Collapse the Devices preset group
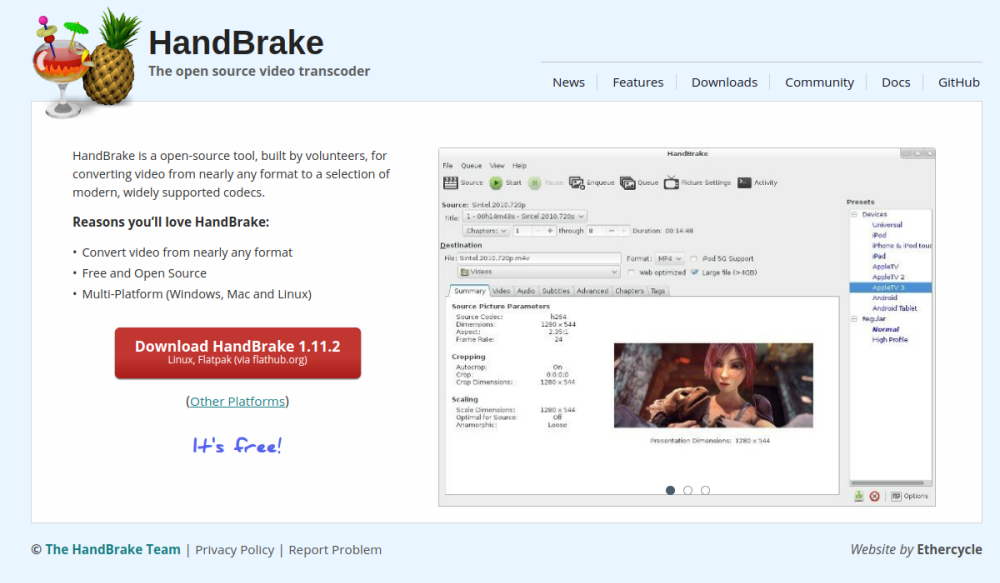Viewport: 1000px width, 583px height. click(854, 215)
